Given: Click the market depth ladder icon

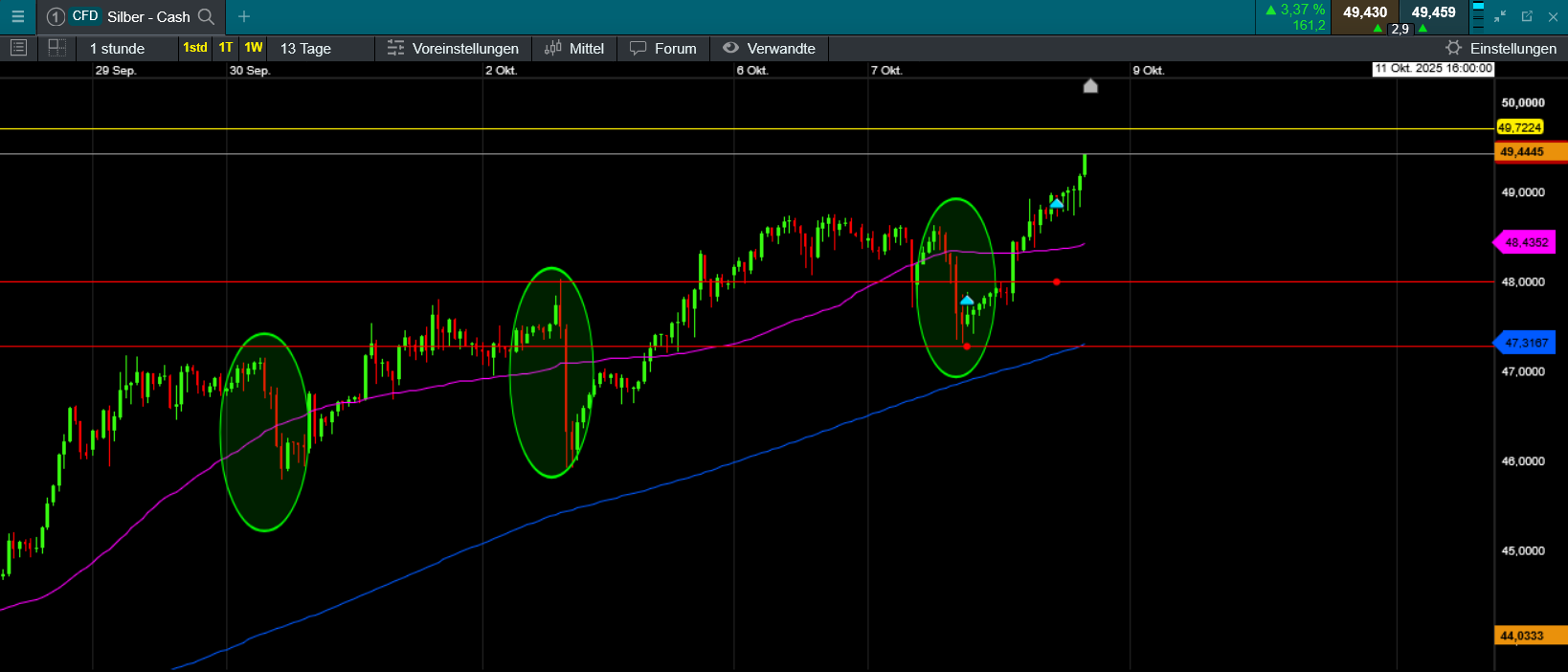Looking at the screenshot, I should click(1477, 16).
